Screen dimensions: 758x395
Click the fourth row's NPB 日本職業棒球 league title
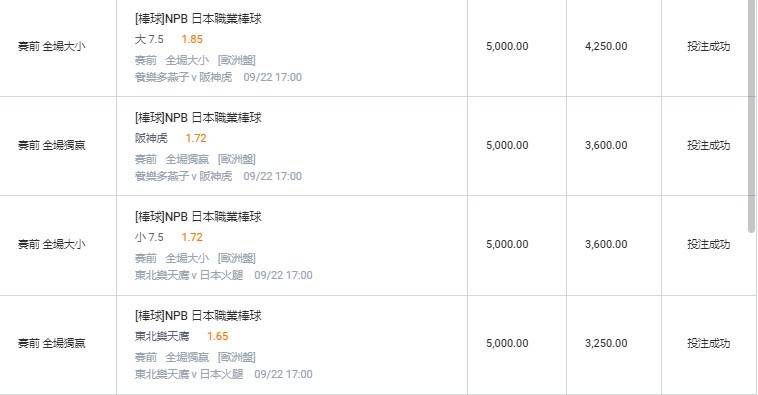pos(198,316)
